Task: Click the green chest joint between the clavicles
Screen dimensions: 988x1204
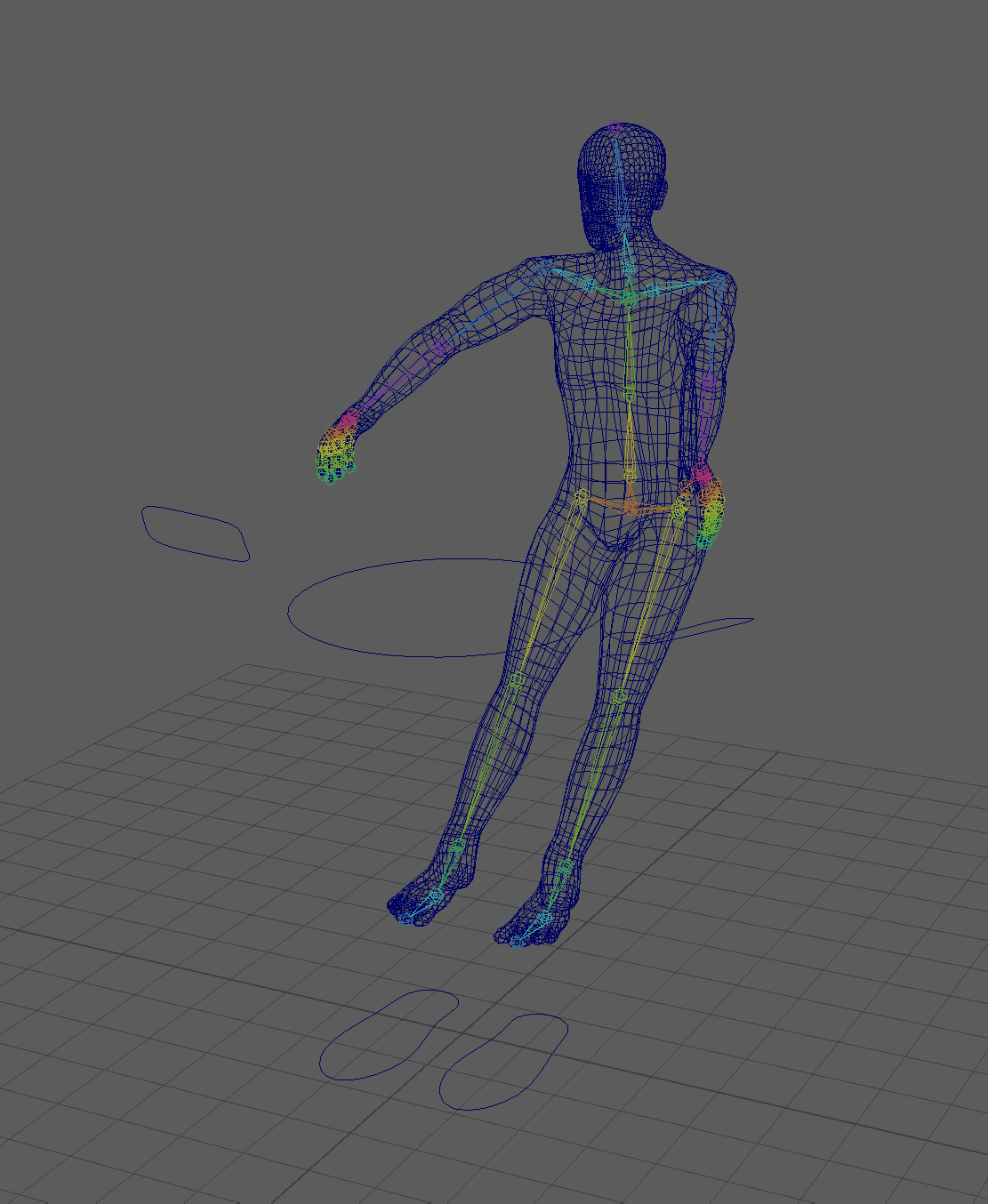Action: (628, 294)
